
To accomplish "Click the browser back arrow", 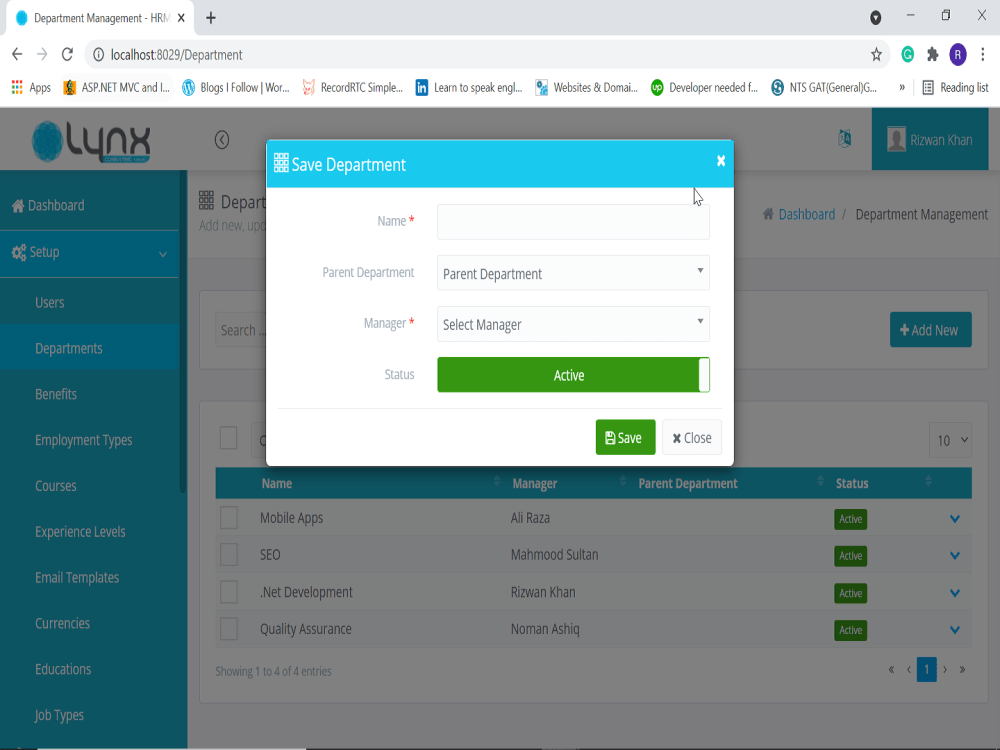I will (x=17, y=54).
